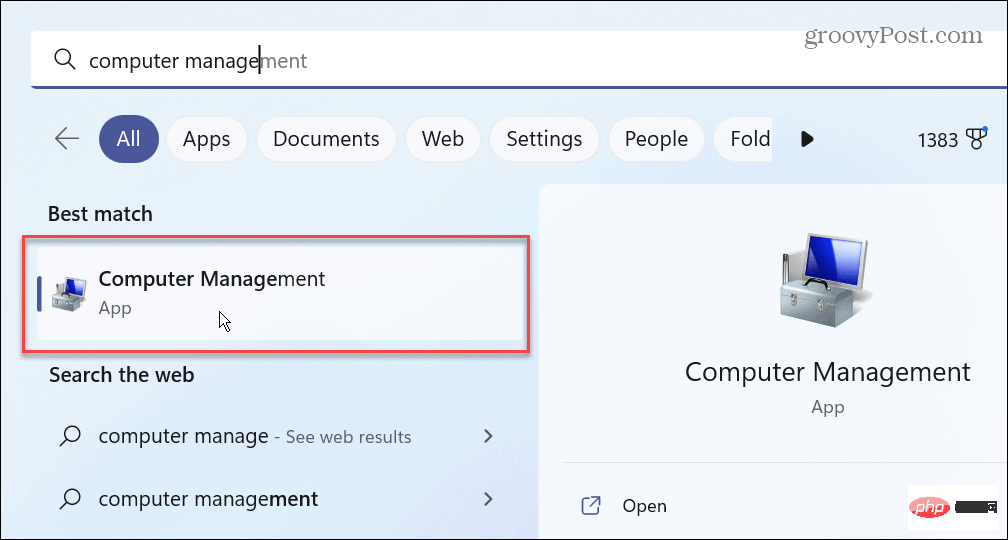Expand chevron for 'computer manage' suggestion
1008x540 pixels.
[x=489, y=437]
